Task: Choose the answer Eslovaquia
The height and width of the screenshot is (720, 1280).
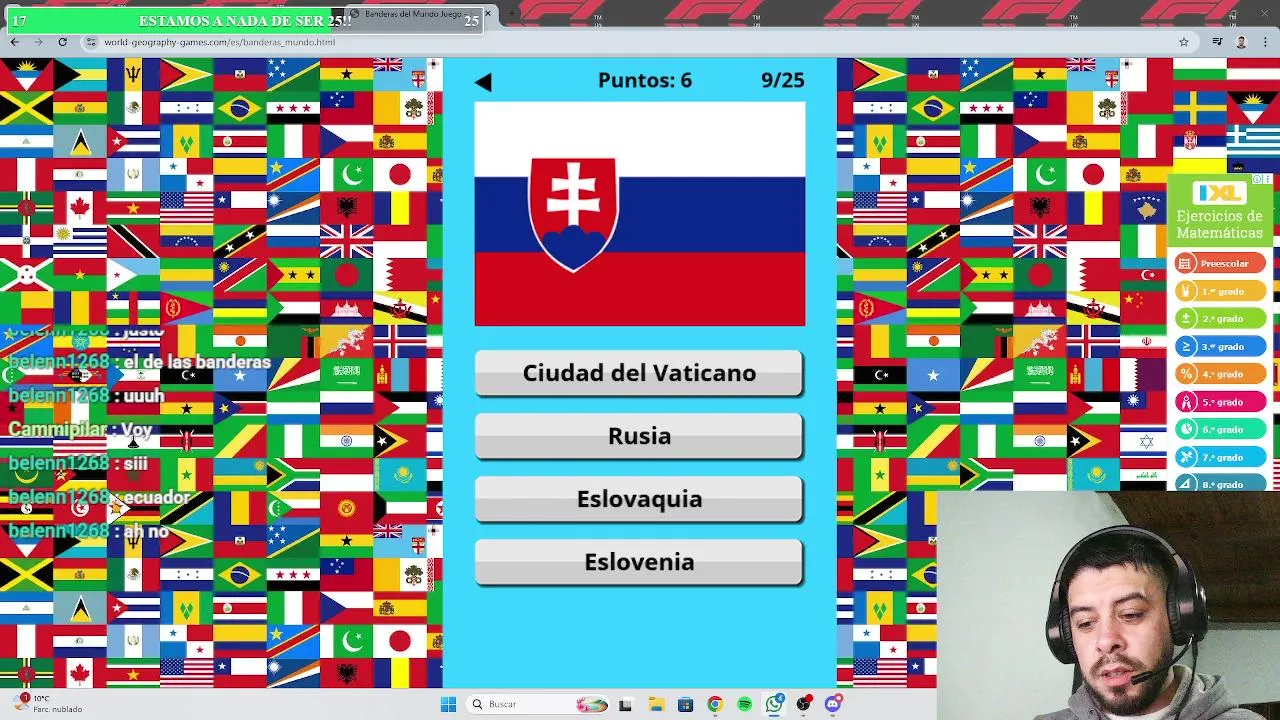Action: 639,499
